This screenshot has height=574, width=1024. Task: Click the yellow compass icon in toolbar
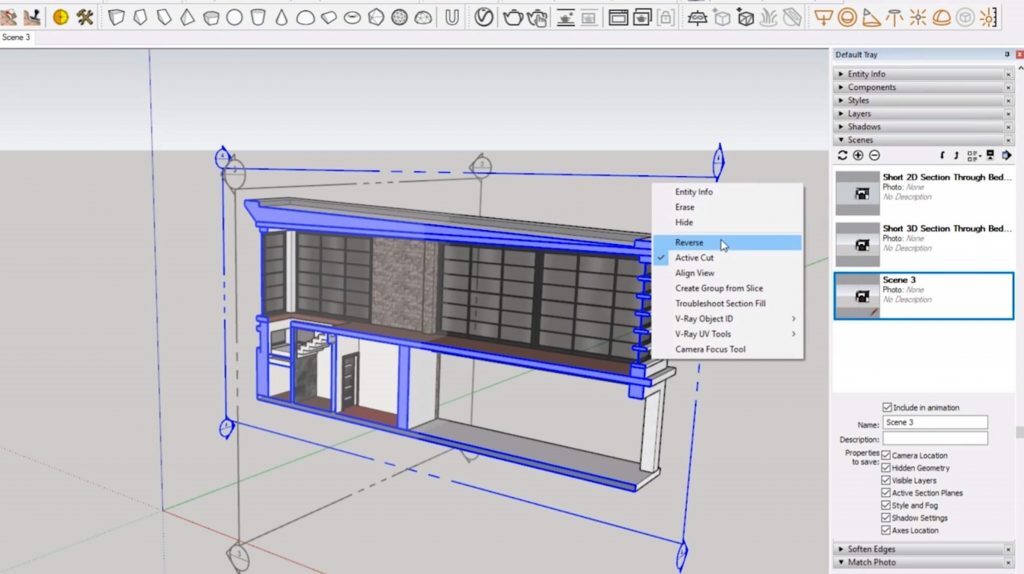[61, 17]
